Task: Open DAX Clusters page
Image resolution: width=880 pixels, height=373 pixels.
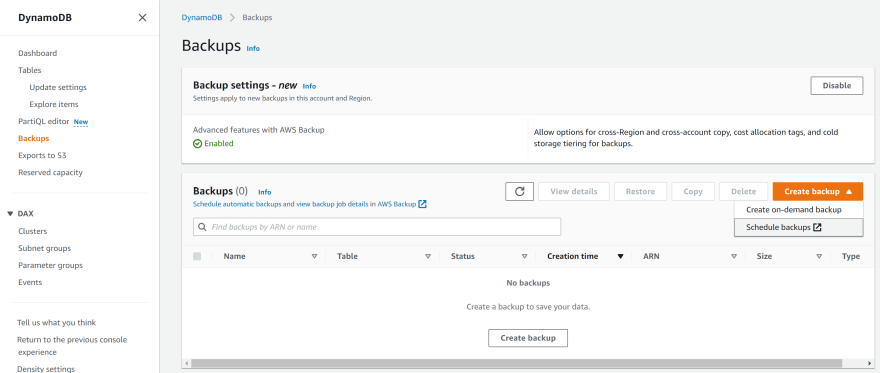Action: 33,231
